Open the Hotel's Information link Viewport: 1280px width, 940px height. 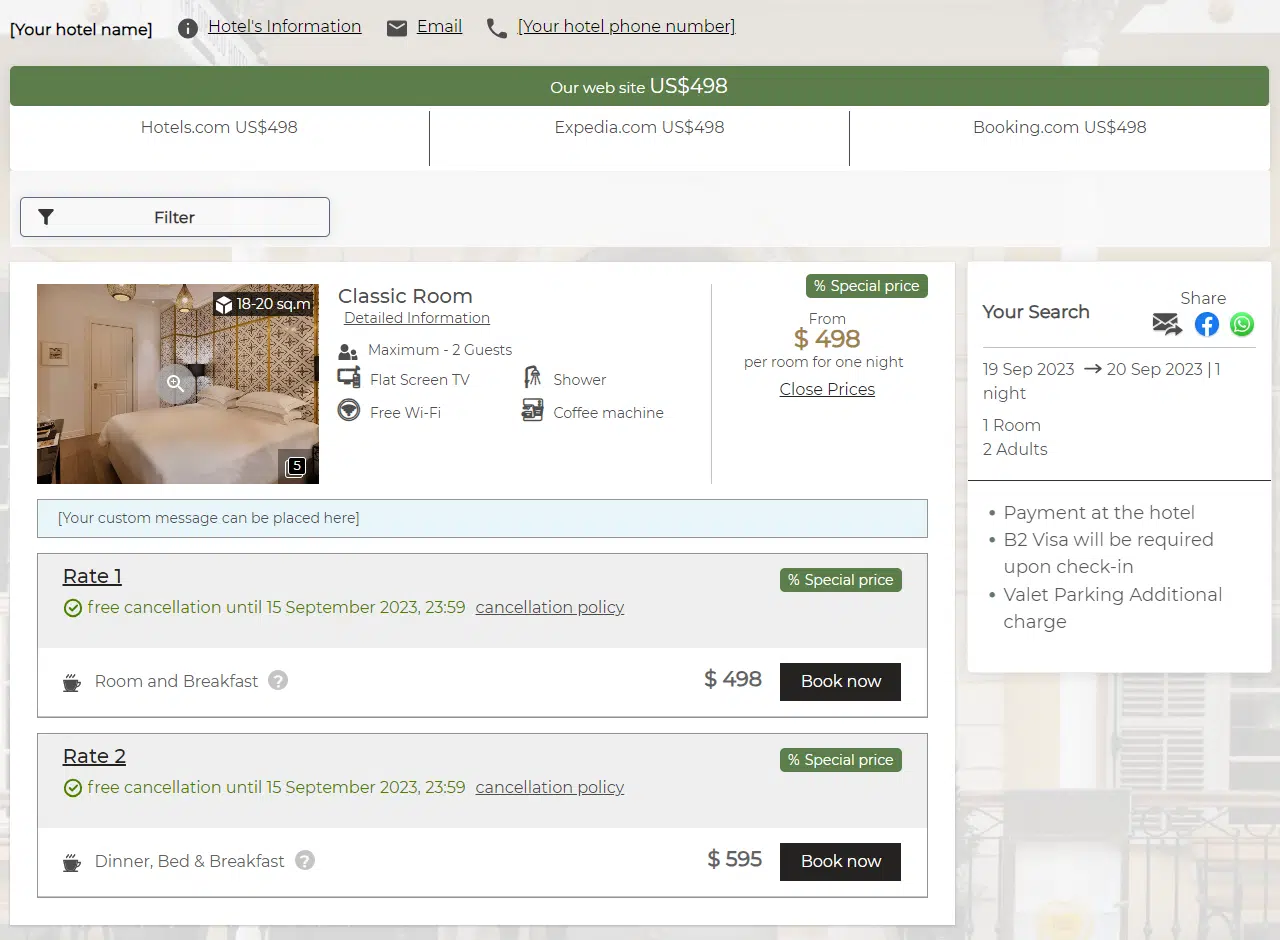point(284,27)
